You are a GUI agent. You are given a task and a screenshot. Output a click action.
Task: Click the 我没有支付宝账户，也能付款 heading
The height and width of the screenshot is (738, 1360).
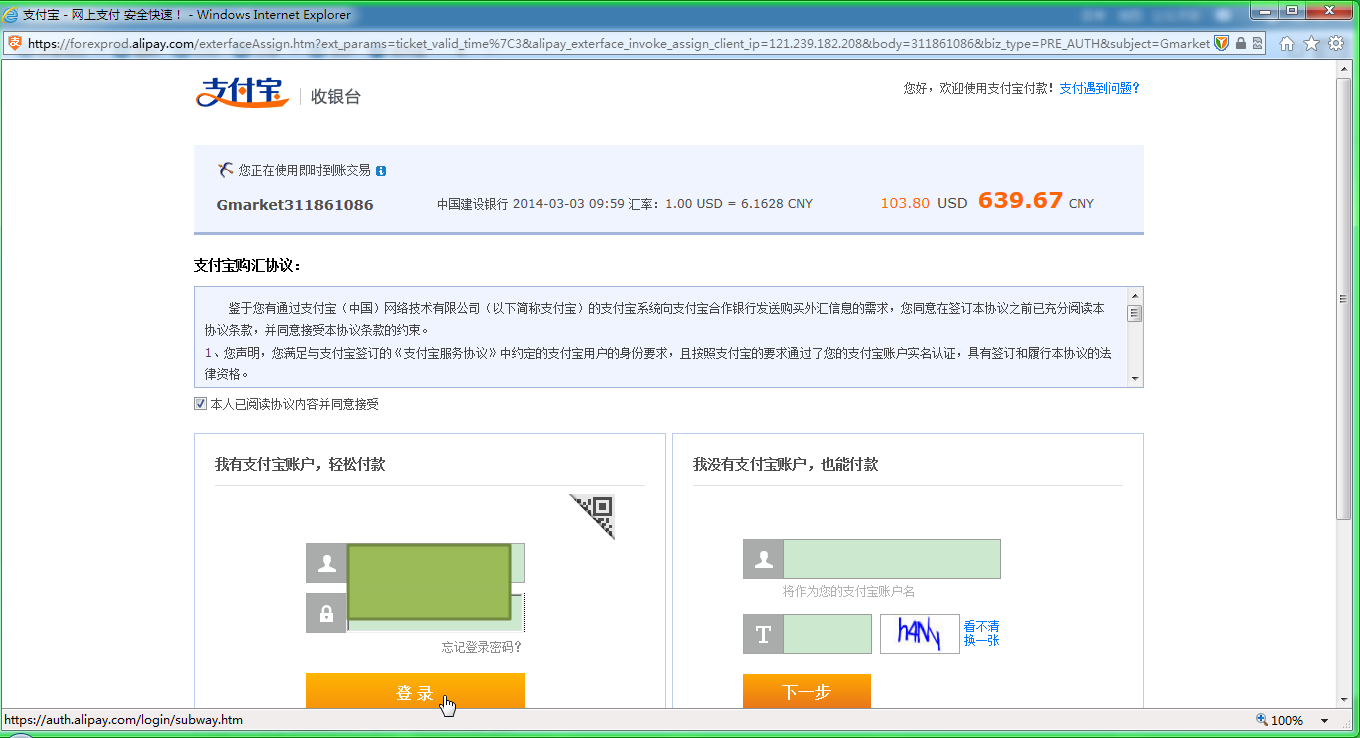click(786, 464)
